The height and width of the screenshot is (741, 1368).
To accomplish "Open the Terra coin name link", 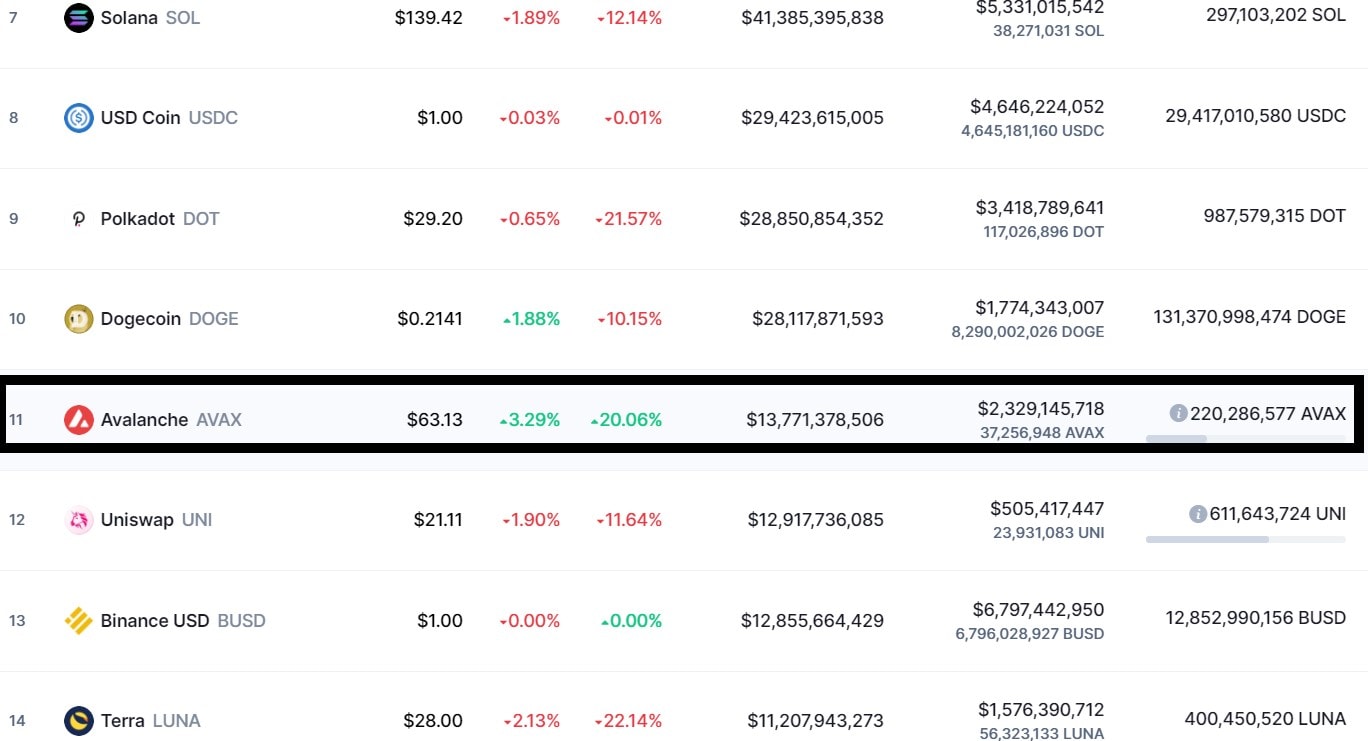I will [x=123, y=721].
